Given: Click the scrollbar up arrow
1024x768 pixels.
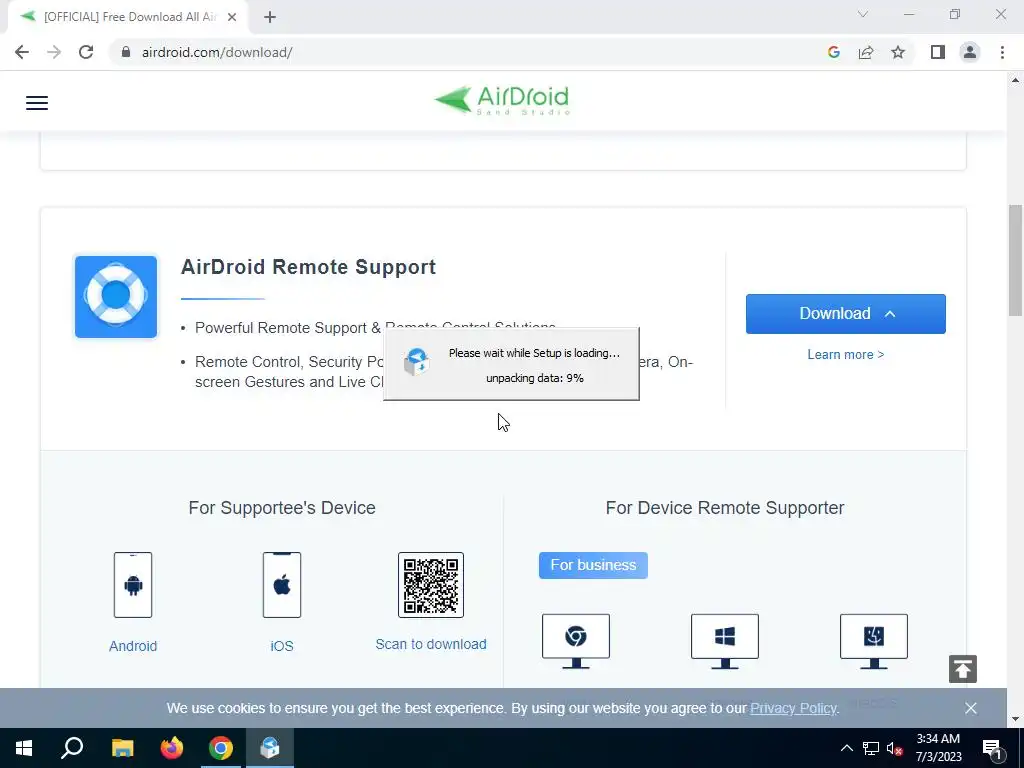Looking at the screenshot, I should tap(1015, 80).
